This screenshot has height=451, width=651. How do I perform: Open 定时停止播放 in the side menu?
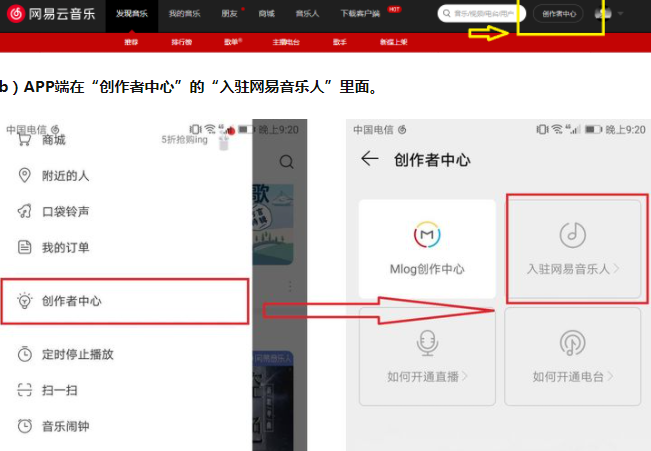pos(78,354)
